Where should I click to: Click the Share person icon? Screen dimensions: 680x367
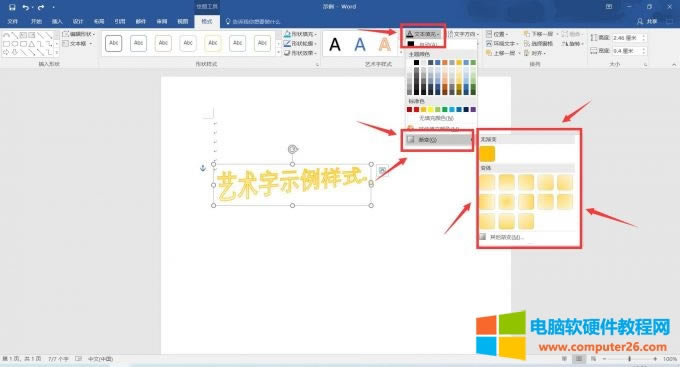(x=640, y=21)
